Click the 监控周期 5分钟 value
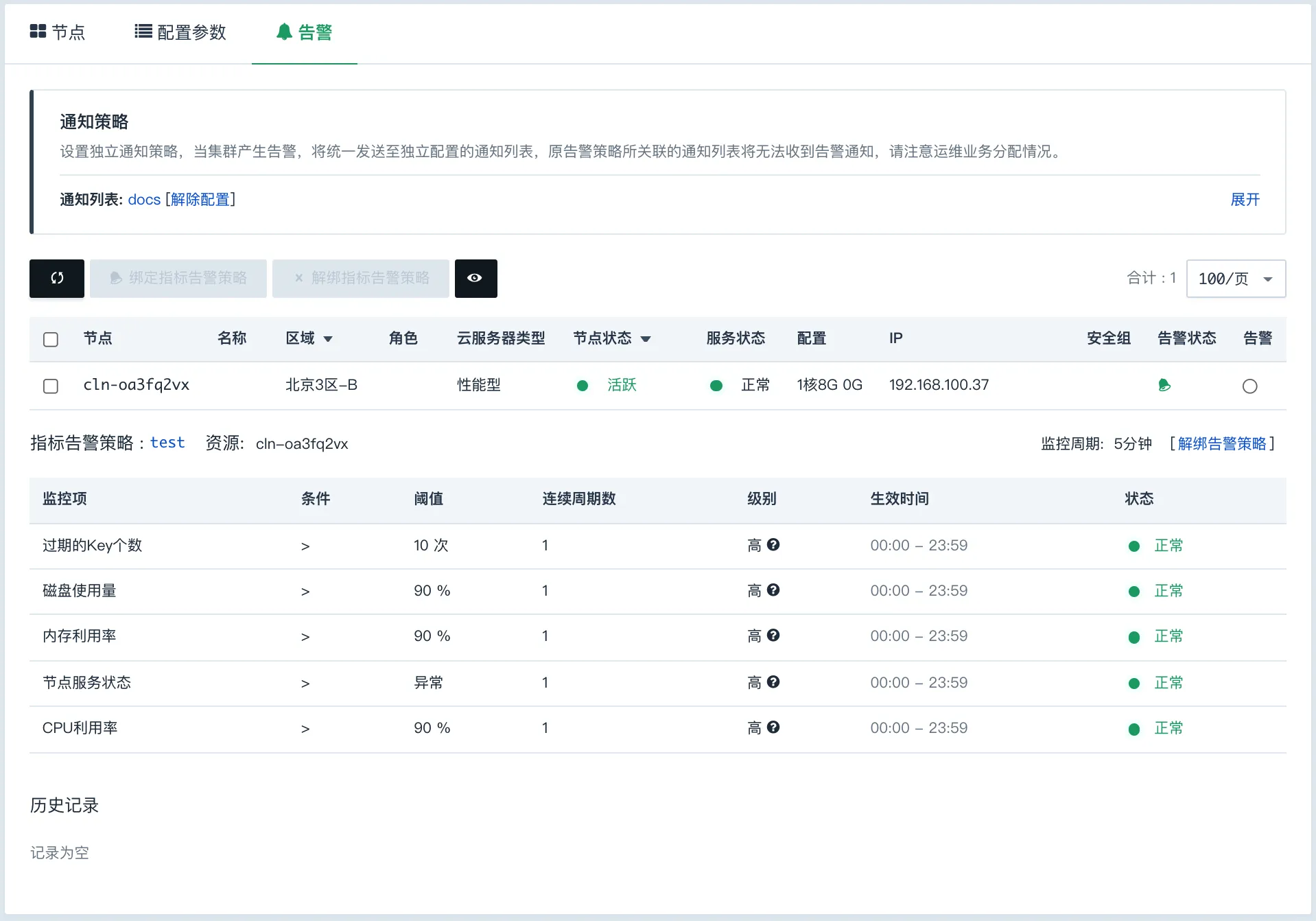This screenshot has width=1316, height=921. (1133, 443)
